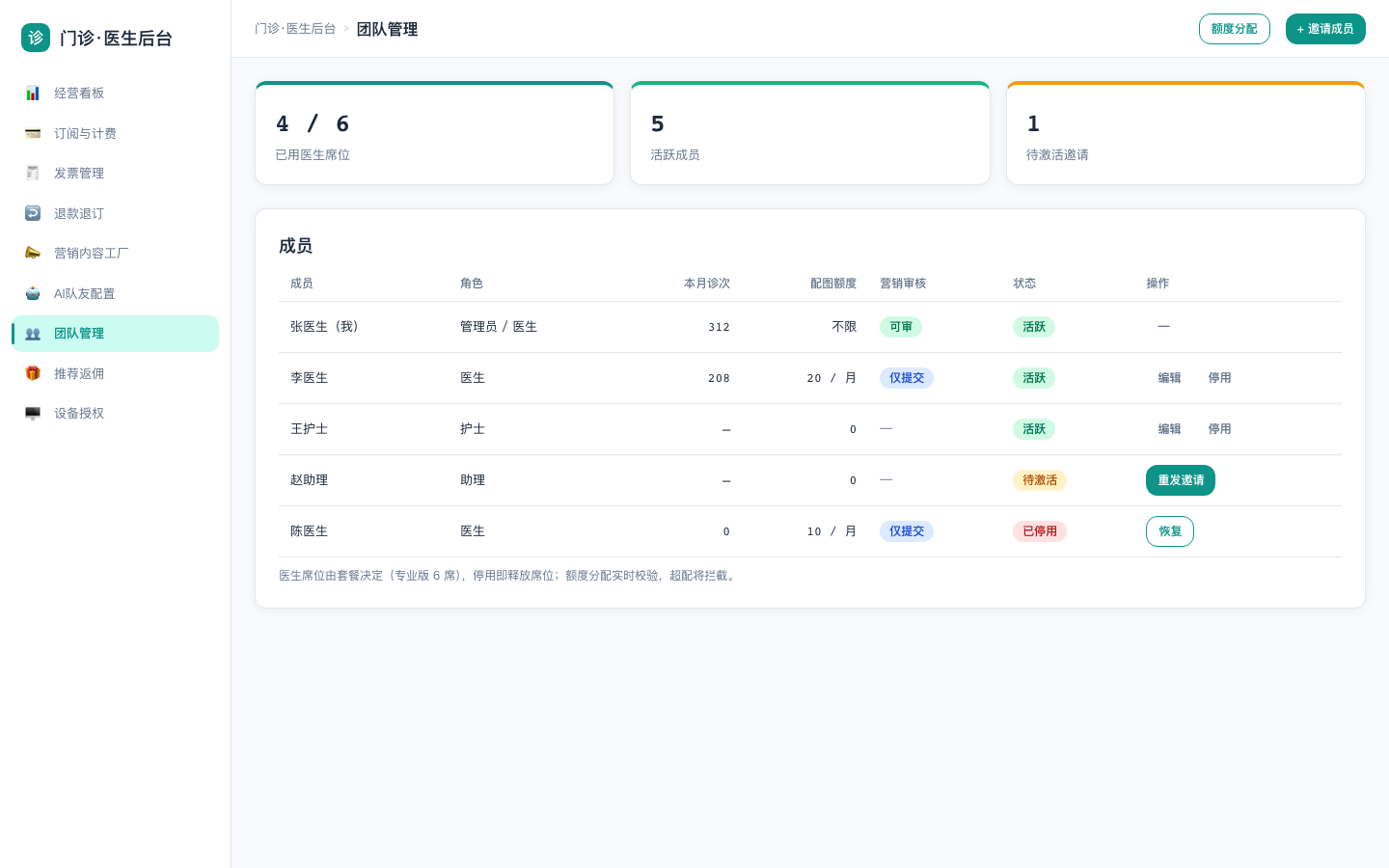Screen dimensions: 1389x868
Task: Click the people icon beside 团队管理
Action: pyautogui.click(x=33, y=334)
